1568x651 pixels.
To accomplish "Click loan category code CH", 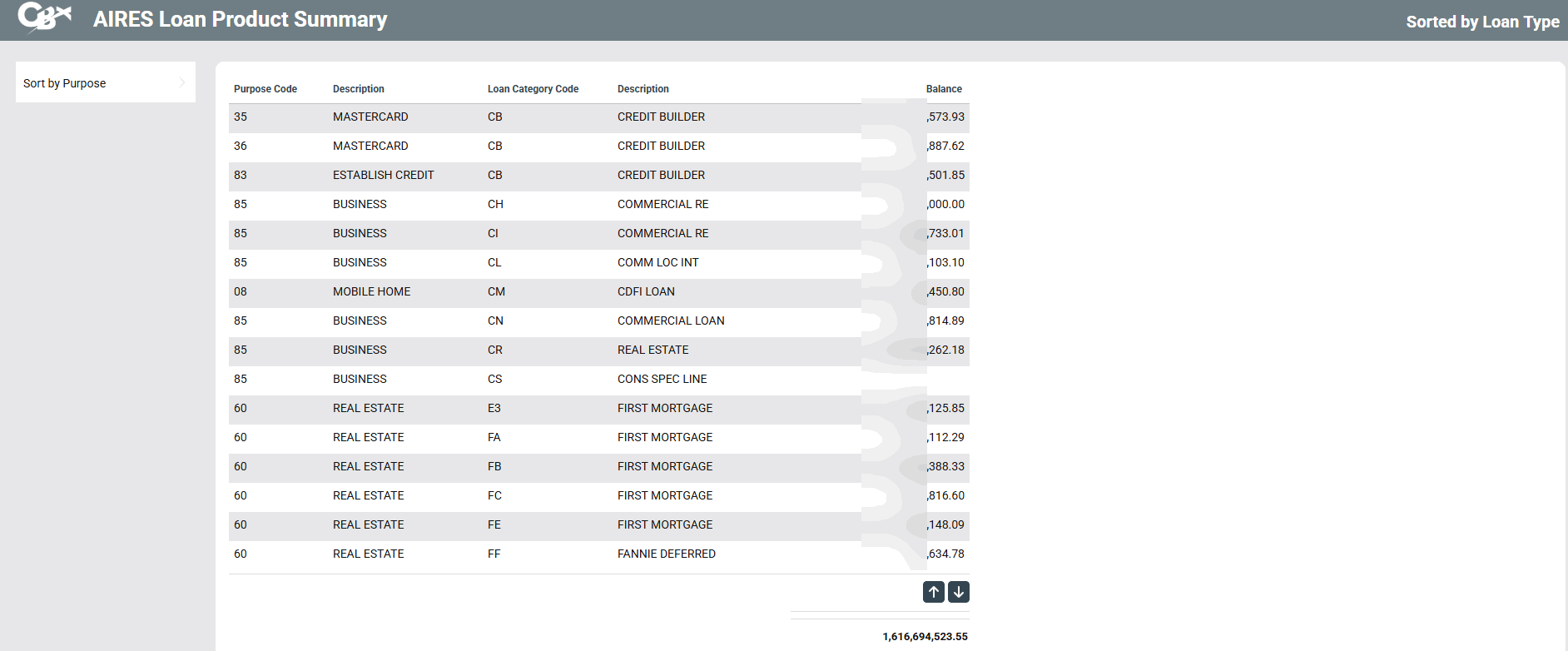I will (495, 204).
